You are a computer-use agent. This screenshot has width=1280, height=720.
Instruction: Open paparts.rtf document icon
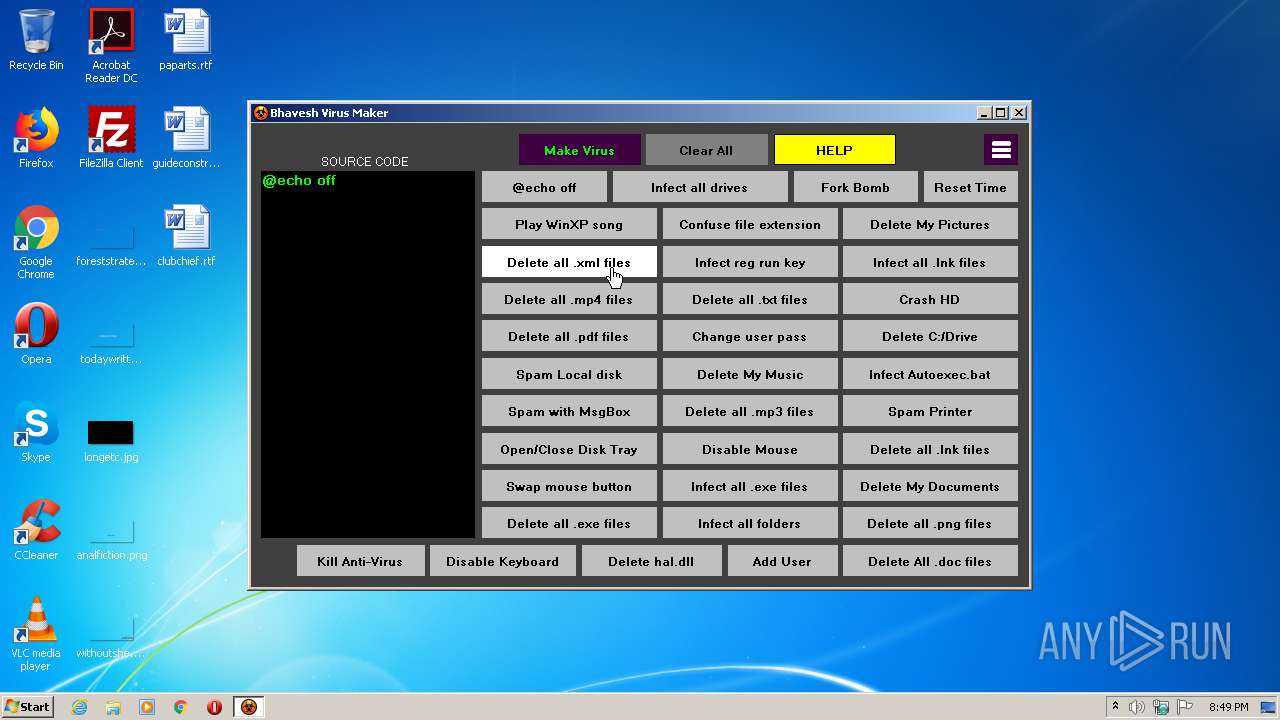[x=186, y=40]
